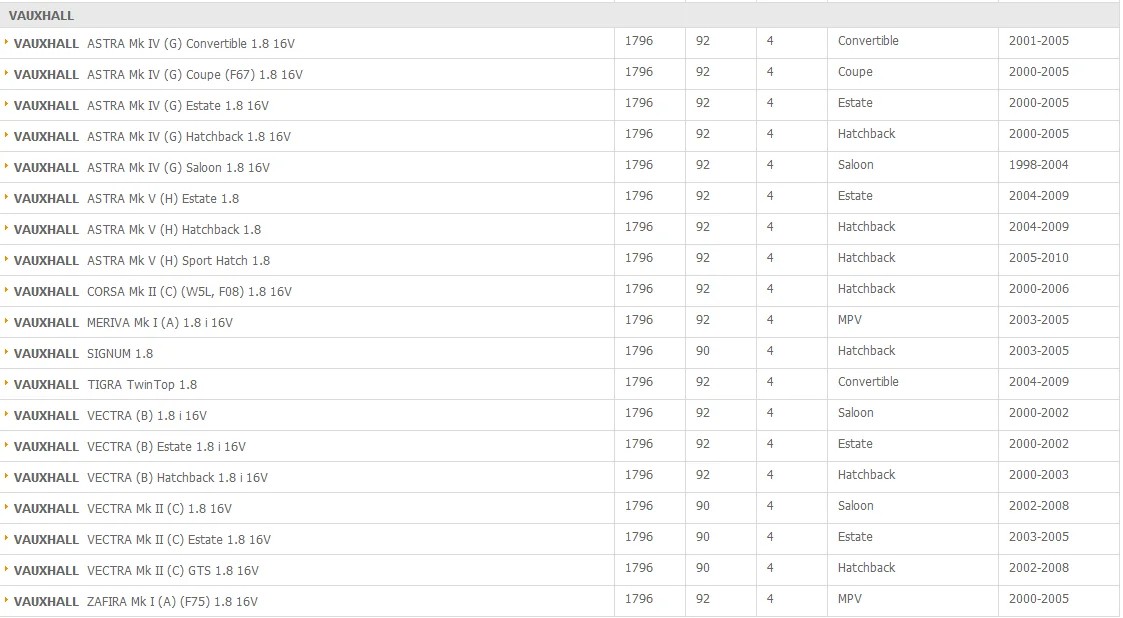Click arrow icon beside VECTRA (B) Estate
The height and width of the screenshot is (618, 1123).
[6, 445]
